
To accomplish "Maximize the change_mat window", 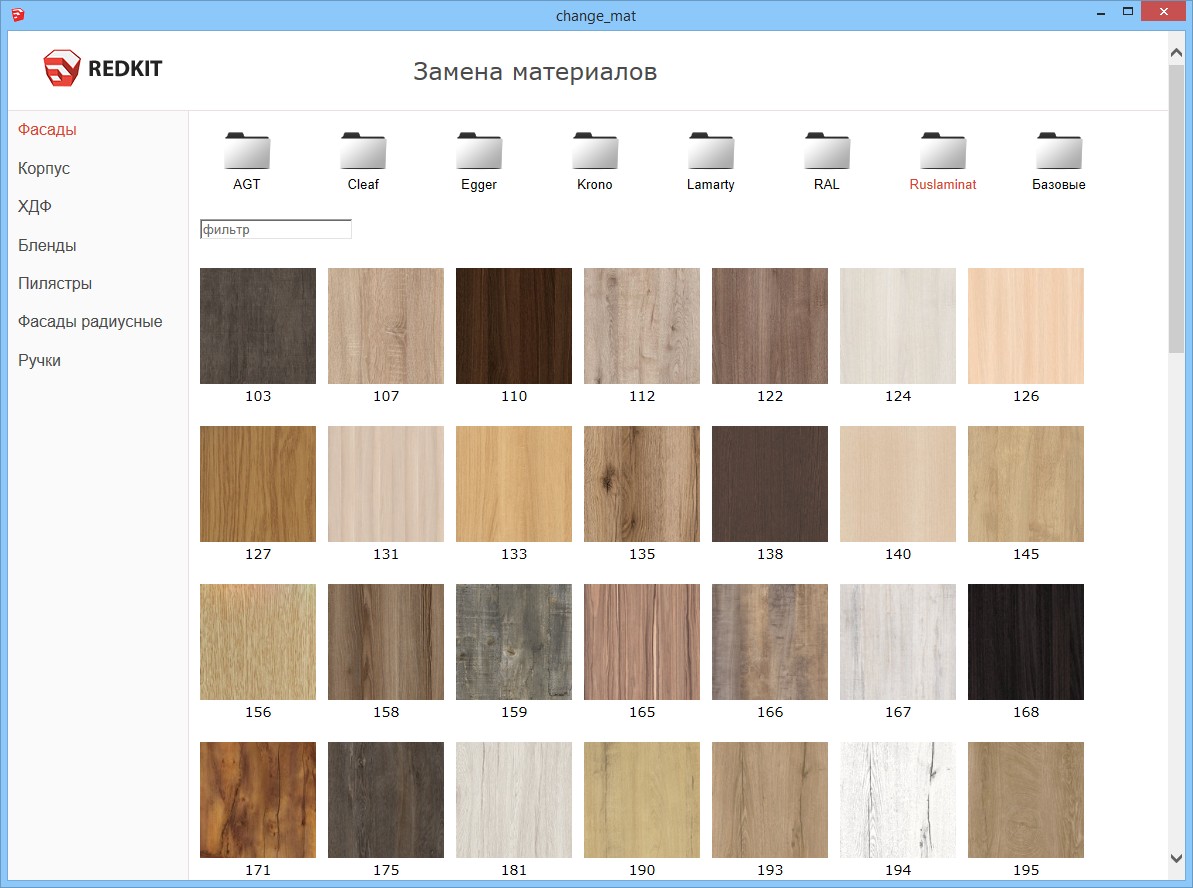I will tap(1128, 12).
